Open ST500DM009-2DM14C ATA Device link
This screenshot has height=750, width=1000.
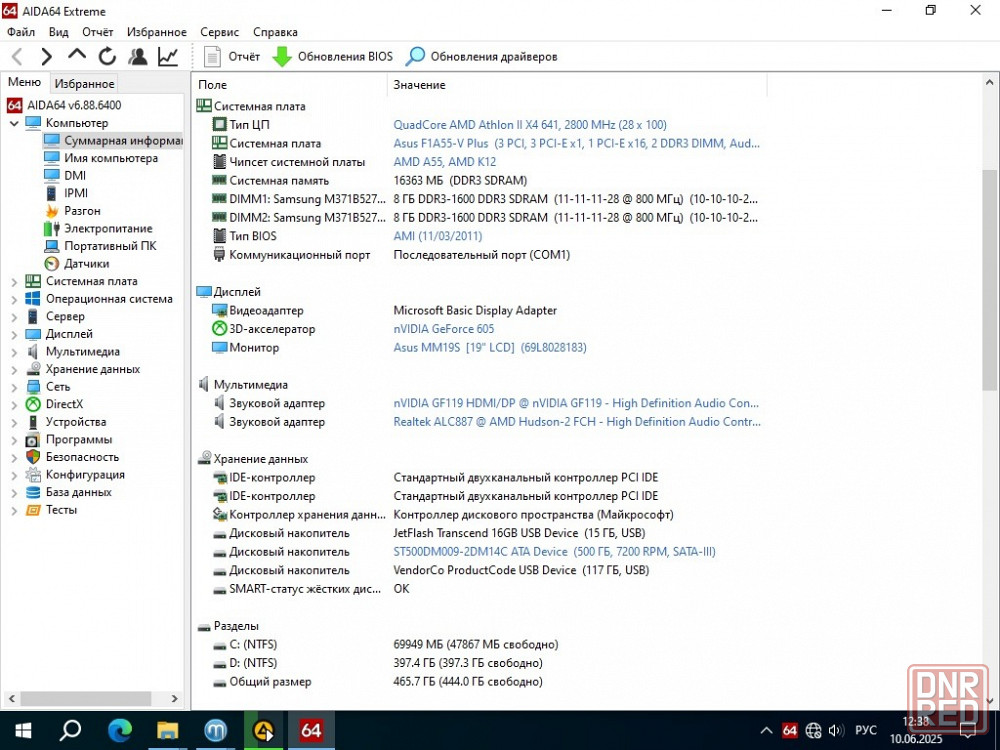click(554, 552)
